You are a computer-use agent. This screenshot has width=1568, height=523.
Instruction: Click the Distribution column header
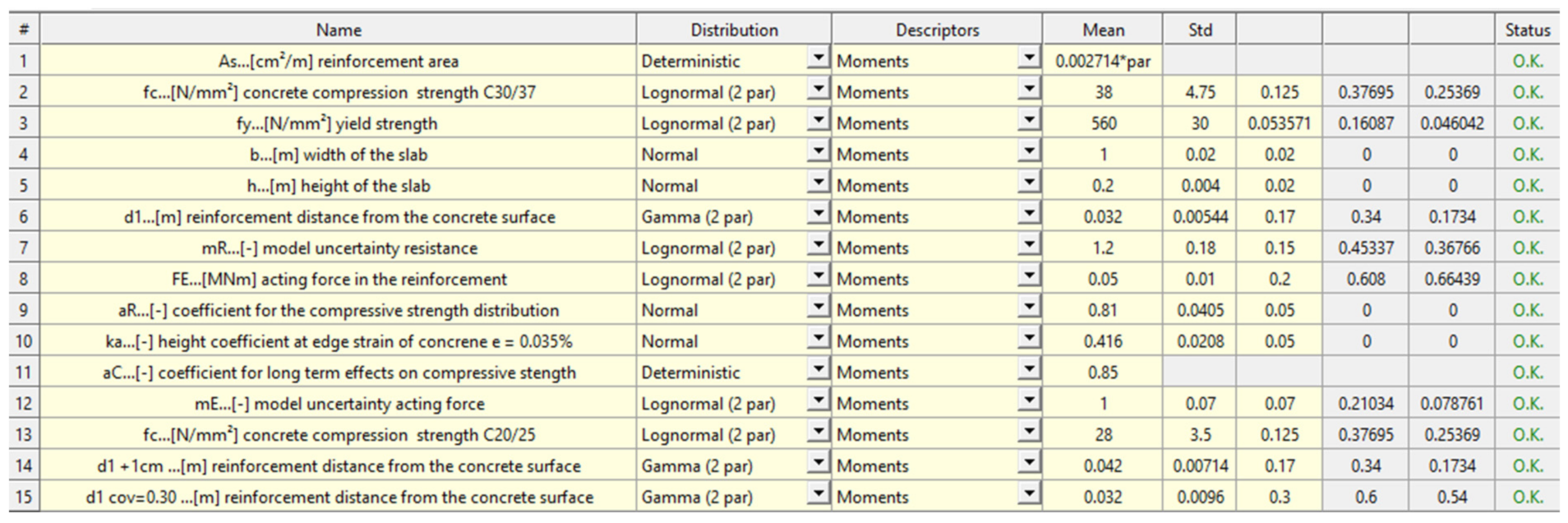click(734, 30)
